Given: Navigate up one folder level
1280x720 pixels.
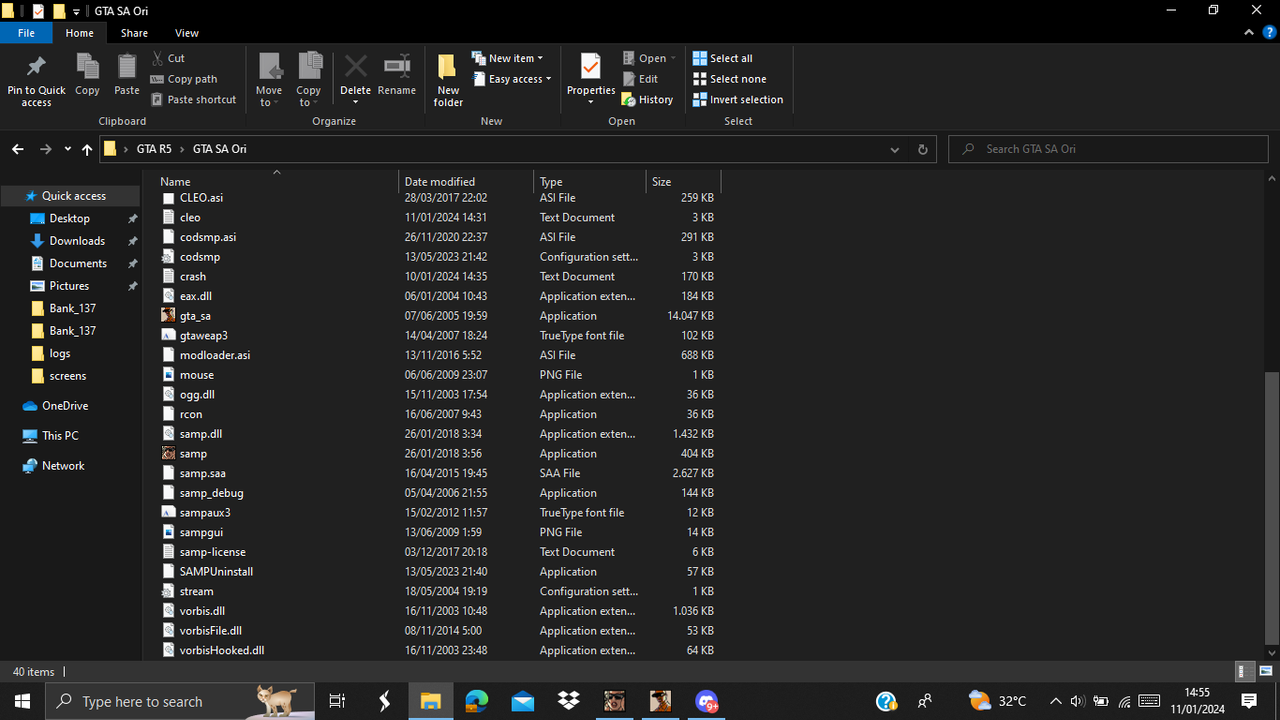Looking at the screenshot, I should click(x=87, y=149).
